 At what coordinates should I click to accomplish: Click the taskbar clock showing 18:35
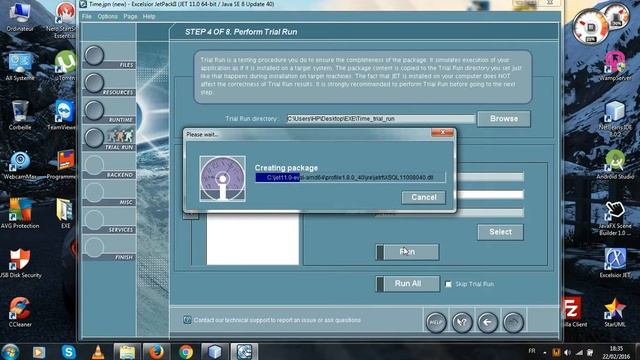click(616, 352)
